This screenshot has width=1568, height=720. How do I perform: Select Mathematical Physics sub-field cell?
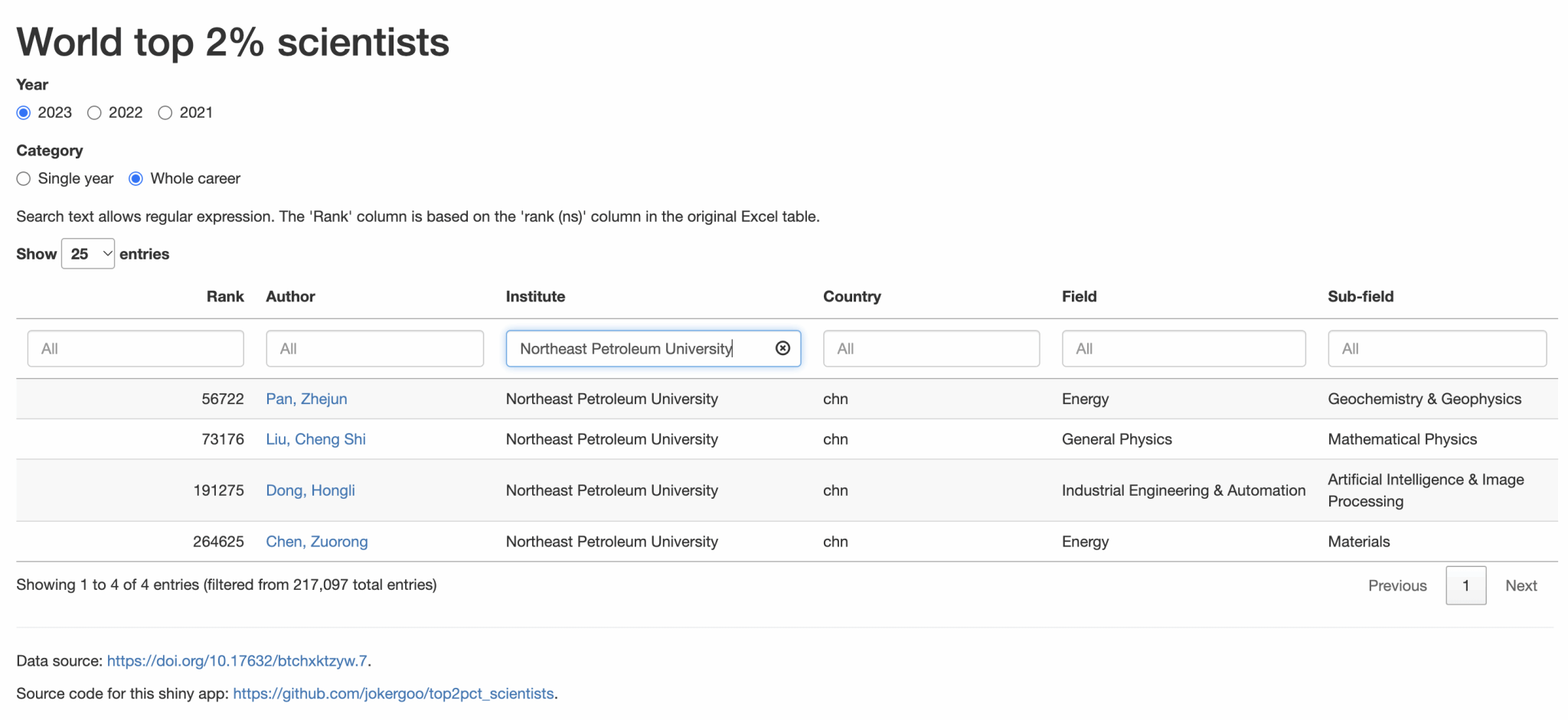(x=1402, y=439)
